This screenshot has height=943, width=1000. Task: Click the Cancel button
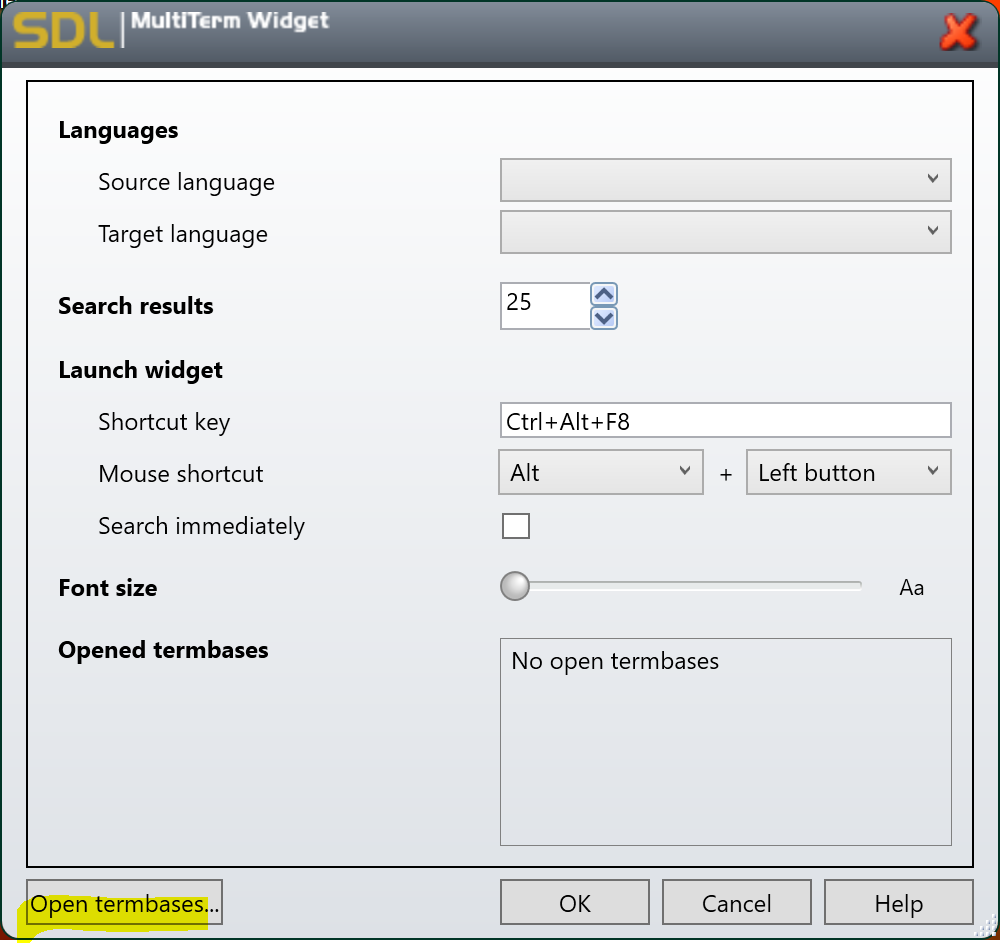coord(736,902)
